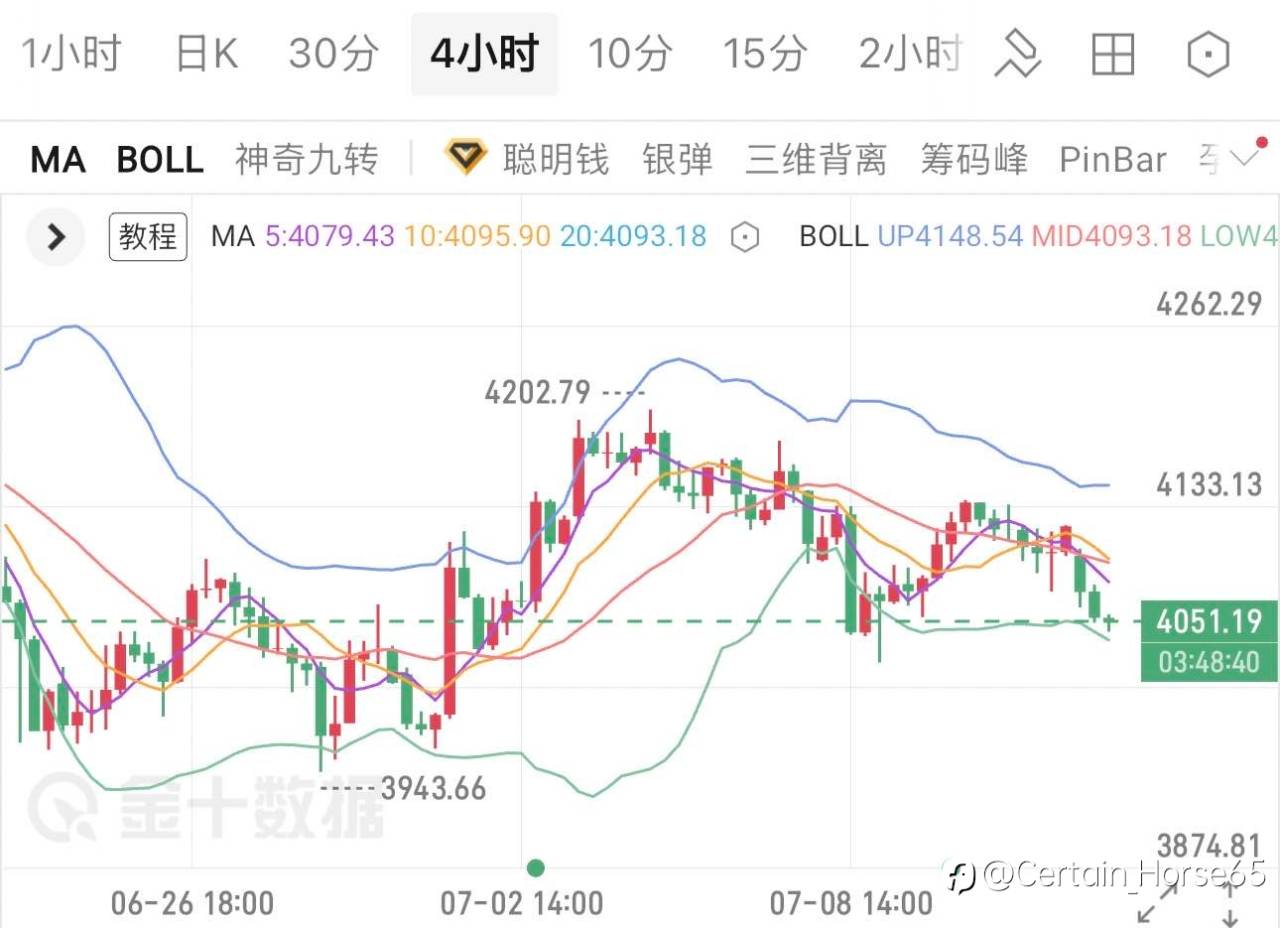Select the 2小时 timeframe tab
This screenshot has width=1280, height=928.
coord(910,53)
